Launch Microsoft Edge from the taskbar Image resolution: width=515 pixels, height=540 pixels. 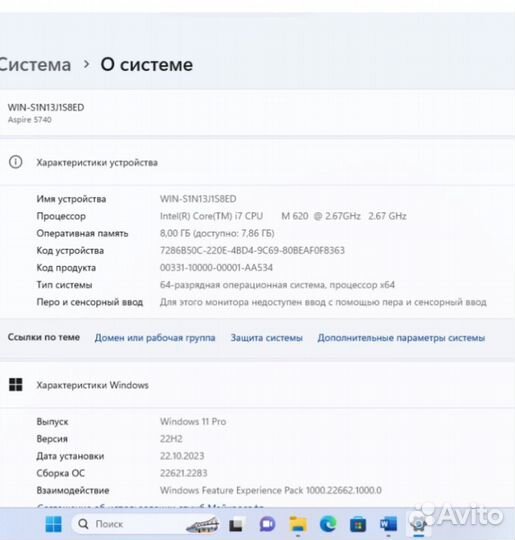click(x=328, y=525)
